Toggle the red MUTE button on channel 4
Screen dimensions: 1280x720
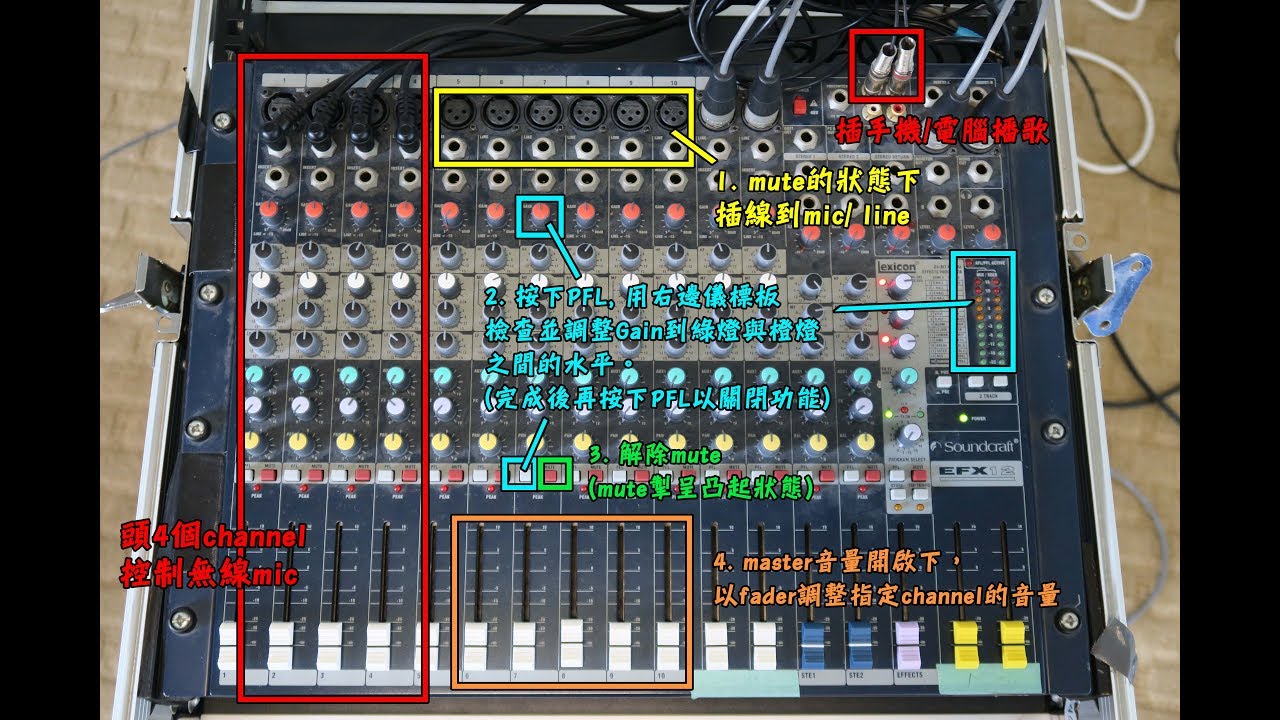[410, 474]
